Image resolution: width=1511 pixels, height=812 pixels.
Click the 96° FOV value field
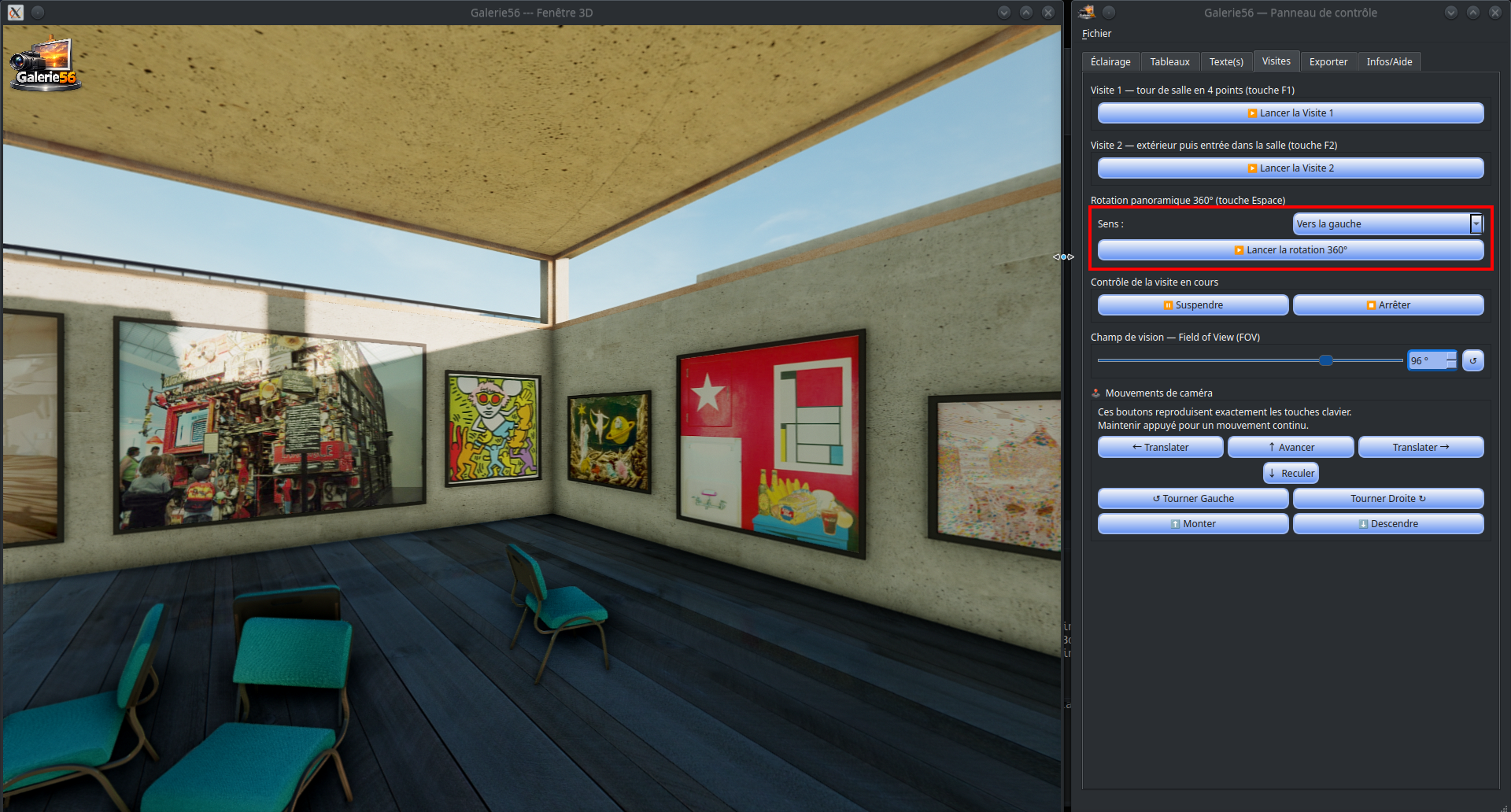click(1426, 360)
